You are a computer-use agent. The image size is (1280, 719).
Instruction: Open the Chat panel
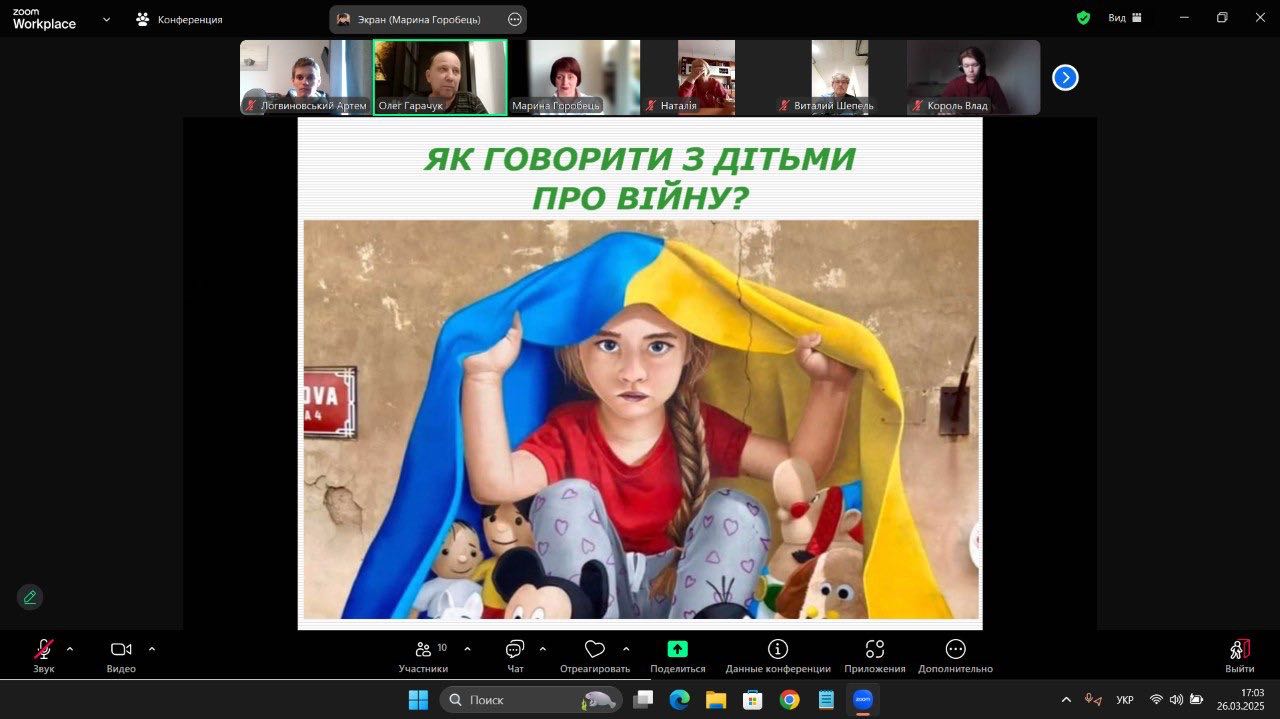515,655
